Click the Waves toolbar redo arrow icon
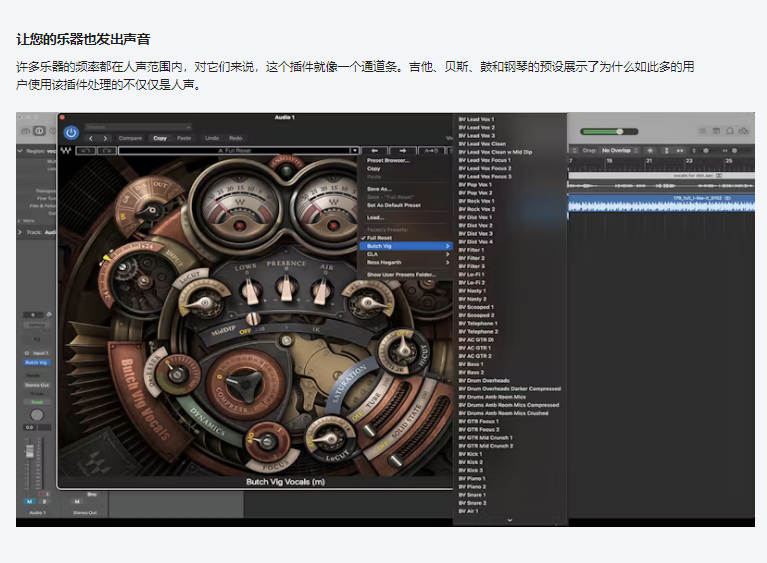Image resolution: width=767 pixels, height=563 pixels. (x=107, y=151)
